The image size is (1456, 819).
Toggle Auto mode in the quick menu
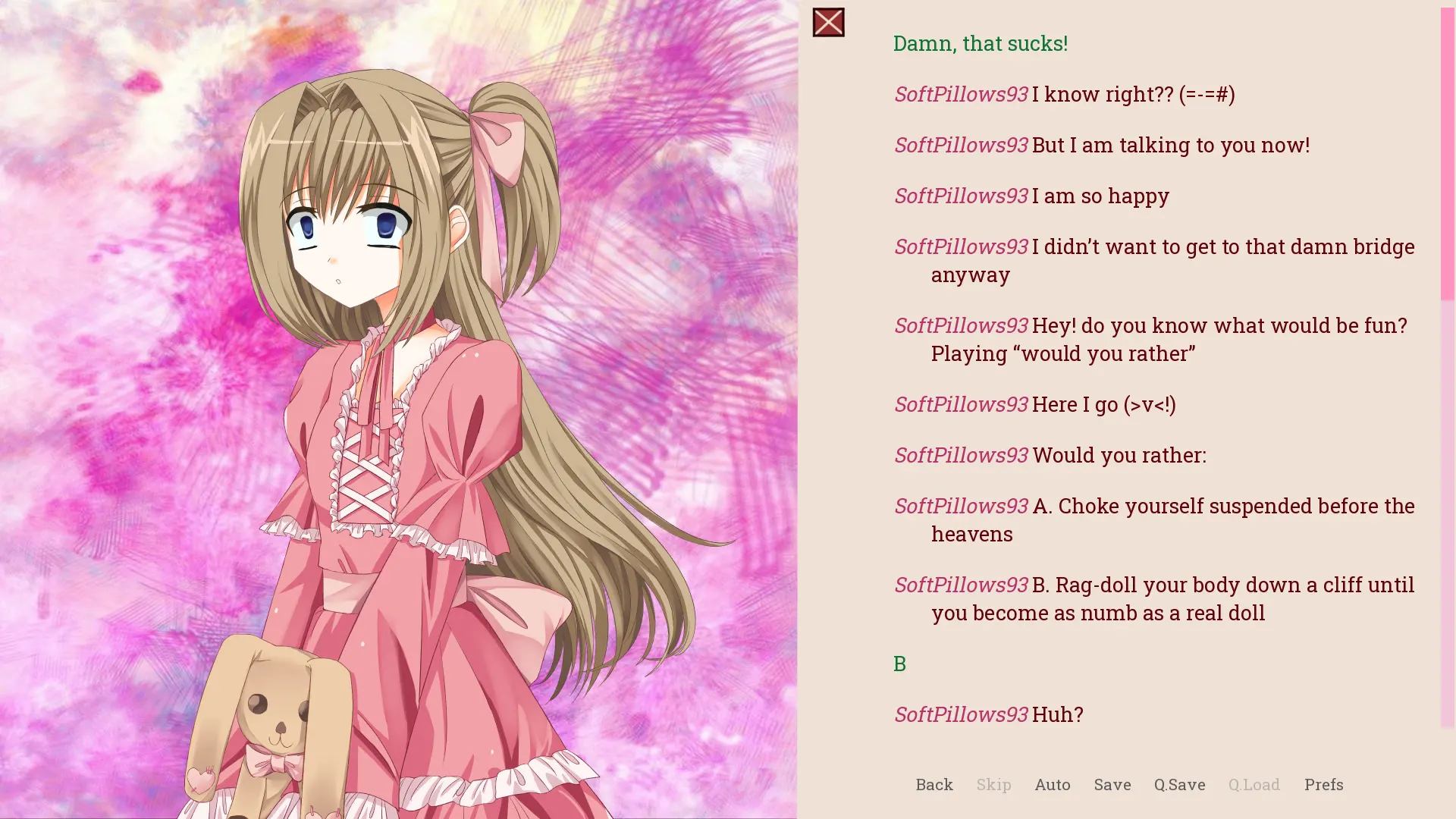[1052, 784]
